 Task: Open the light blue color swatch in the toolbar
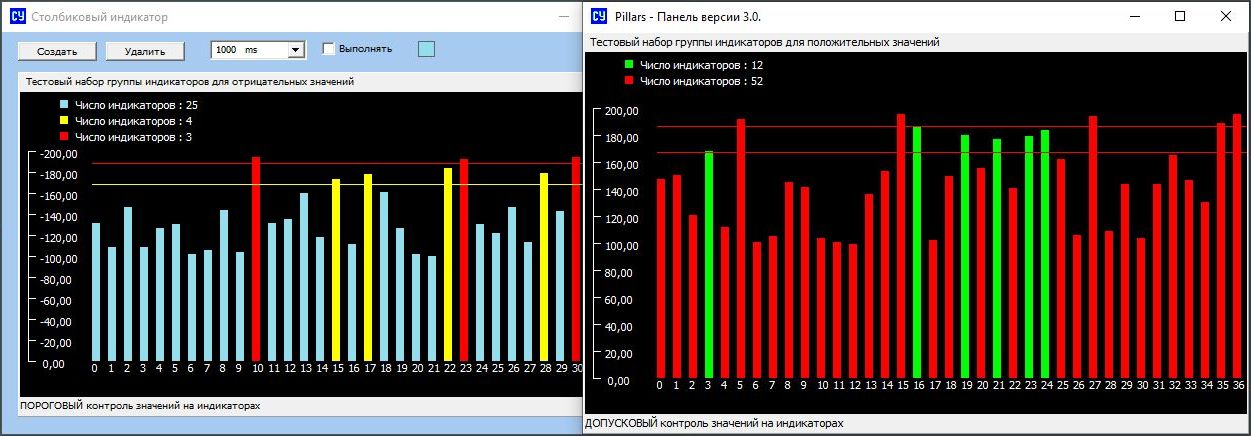(426, 49)
